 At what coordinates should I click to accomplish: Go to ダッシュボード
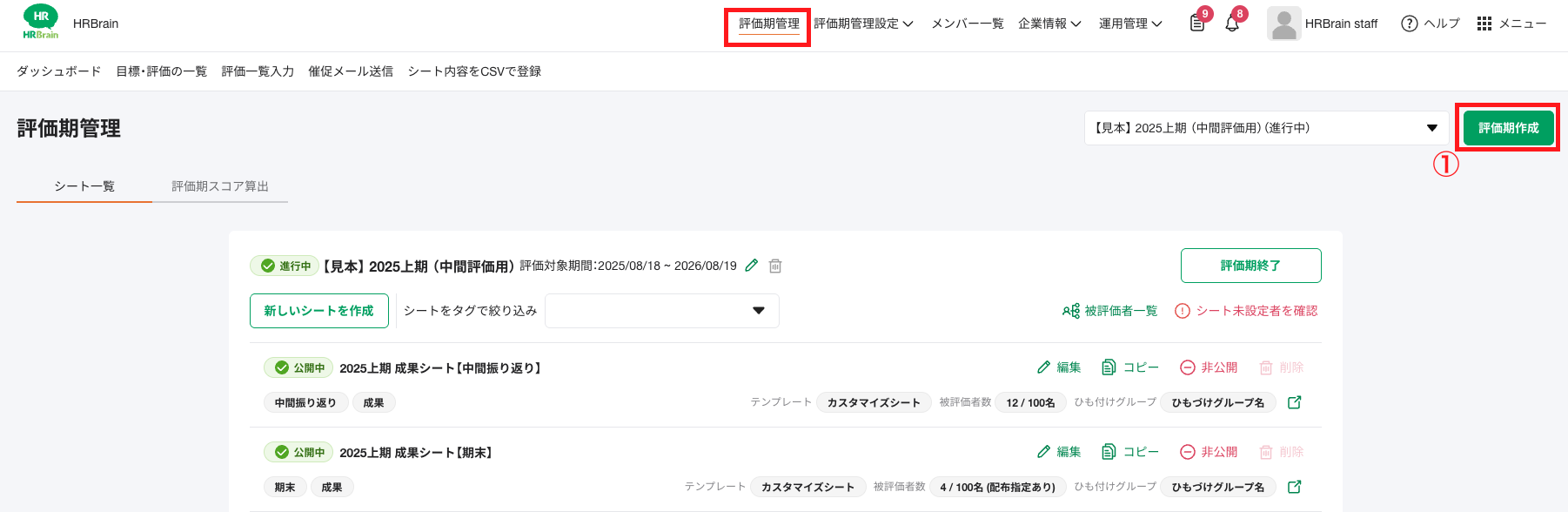59,71
